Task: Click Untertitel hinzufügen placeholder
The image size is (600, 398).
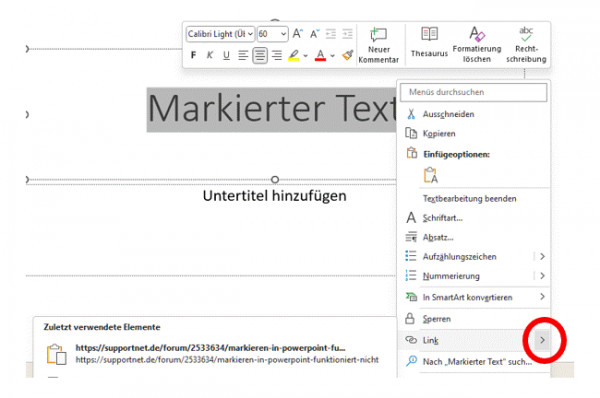Action: click(274, 196)
